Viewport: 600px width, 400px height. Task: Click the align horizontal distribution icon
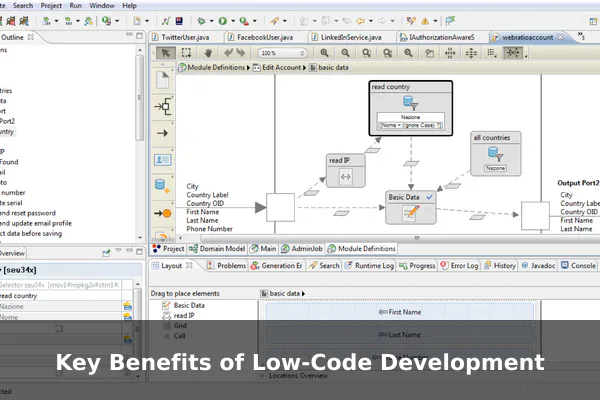450,53
